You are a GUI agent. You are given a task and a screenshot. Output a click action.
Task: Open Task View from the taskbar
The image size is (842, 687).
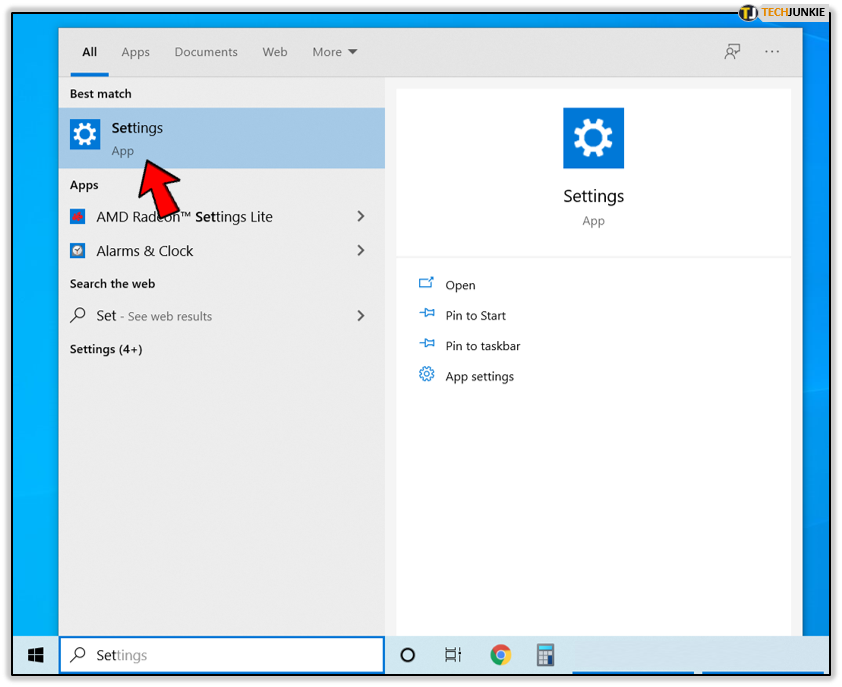point(453,655)
